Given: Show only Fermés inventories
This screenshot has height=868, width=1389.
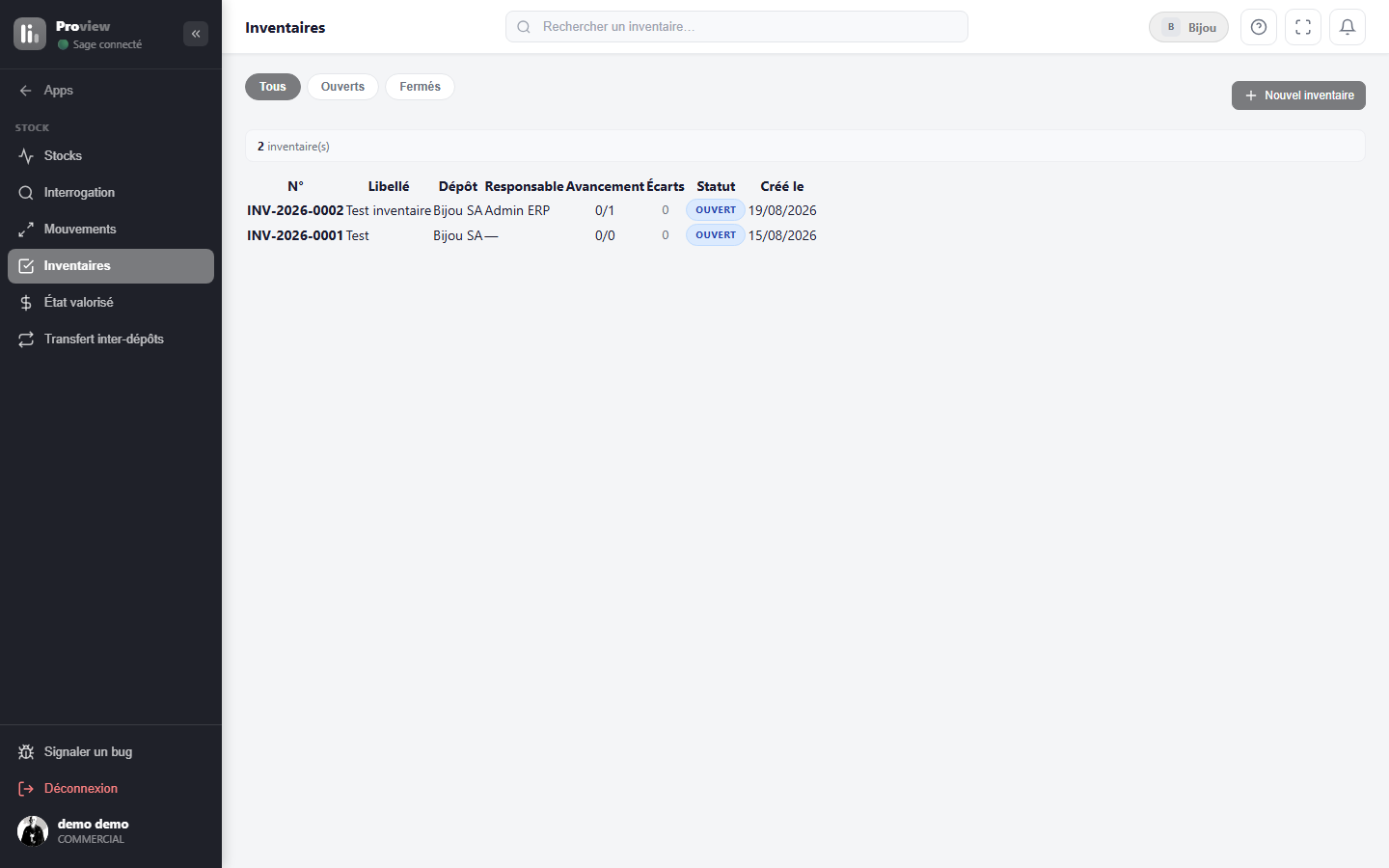Looking at the screenshot, I should [420, 87].
